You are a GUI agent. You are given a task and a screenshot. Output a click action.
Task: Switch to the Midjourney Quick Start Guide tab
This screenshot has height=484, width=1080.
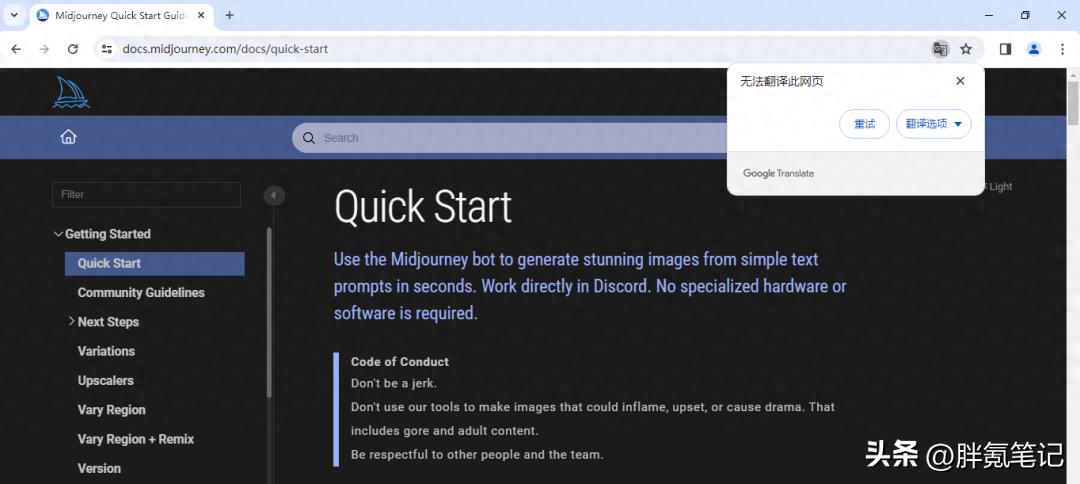point(118,15)
